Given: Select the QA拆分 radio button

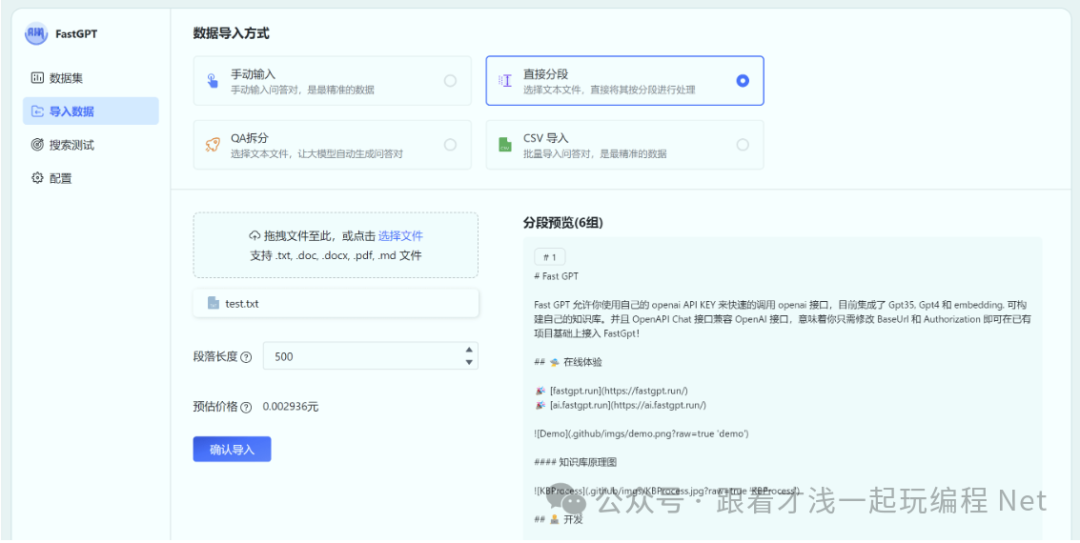Looking at the screenshot, I should [x=450, y=145].
